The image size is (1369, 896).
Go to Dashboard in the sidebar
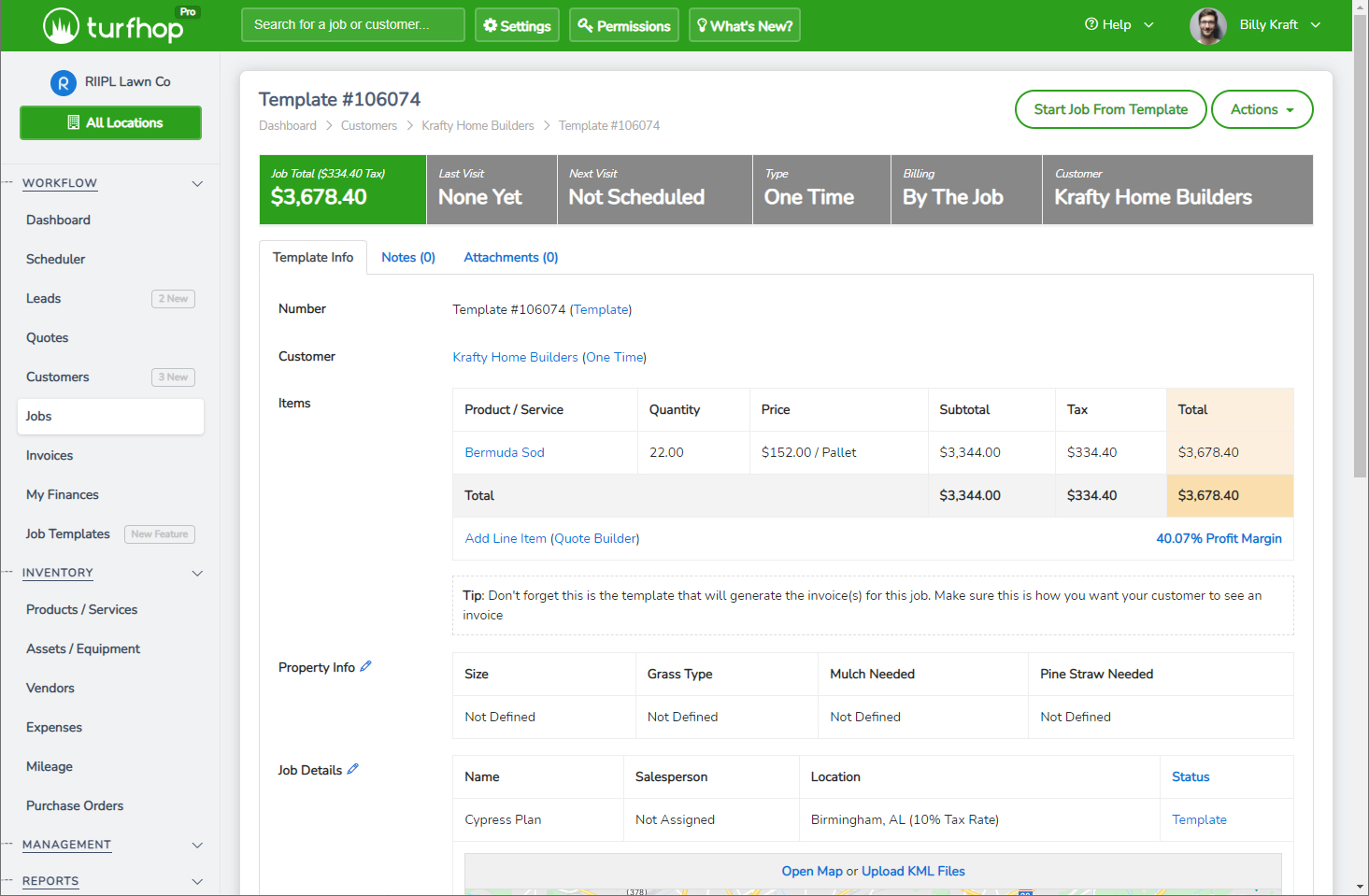[59, 220]
